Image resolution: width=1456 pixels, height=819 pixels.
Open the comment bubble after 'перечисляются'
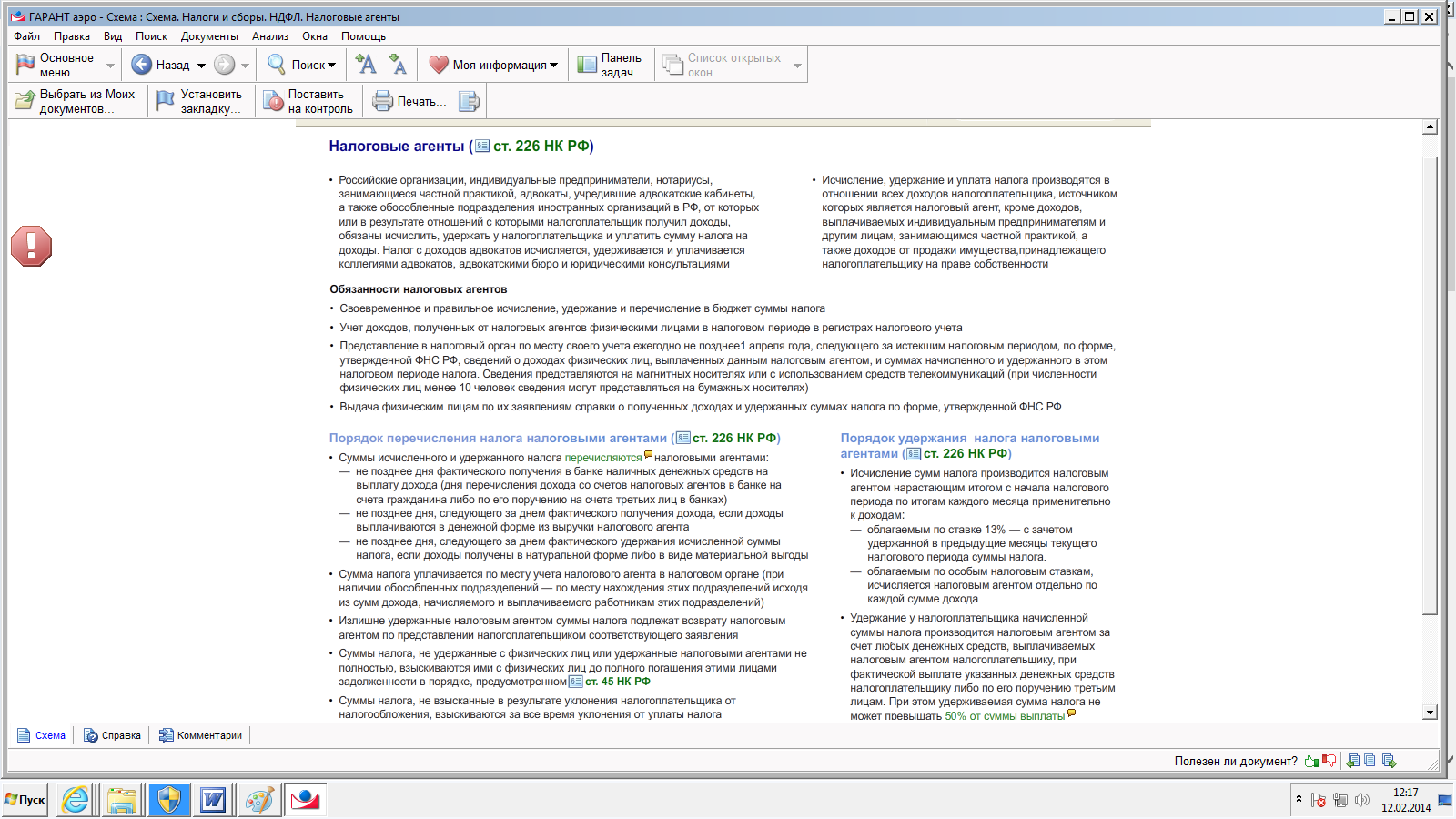click(648, 454)
